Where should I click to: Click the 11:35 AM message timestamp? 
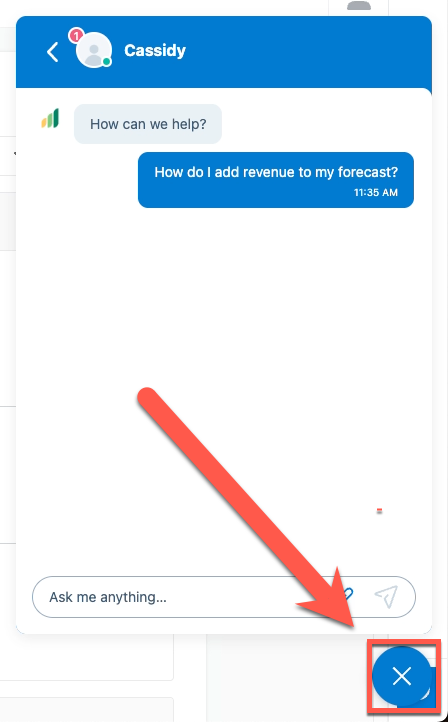point(376,192)
